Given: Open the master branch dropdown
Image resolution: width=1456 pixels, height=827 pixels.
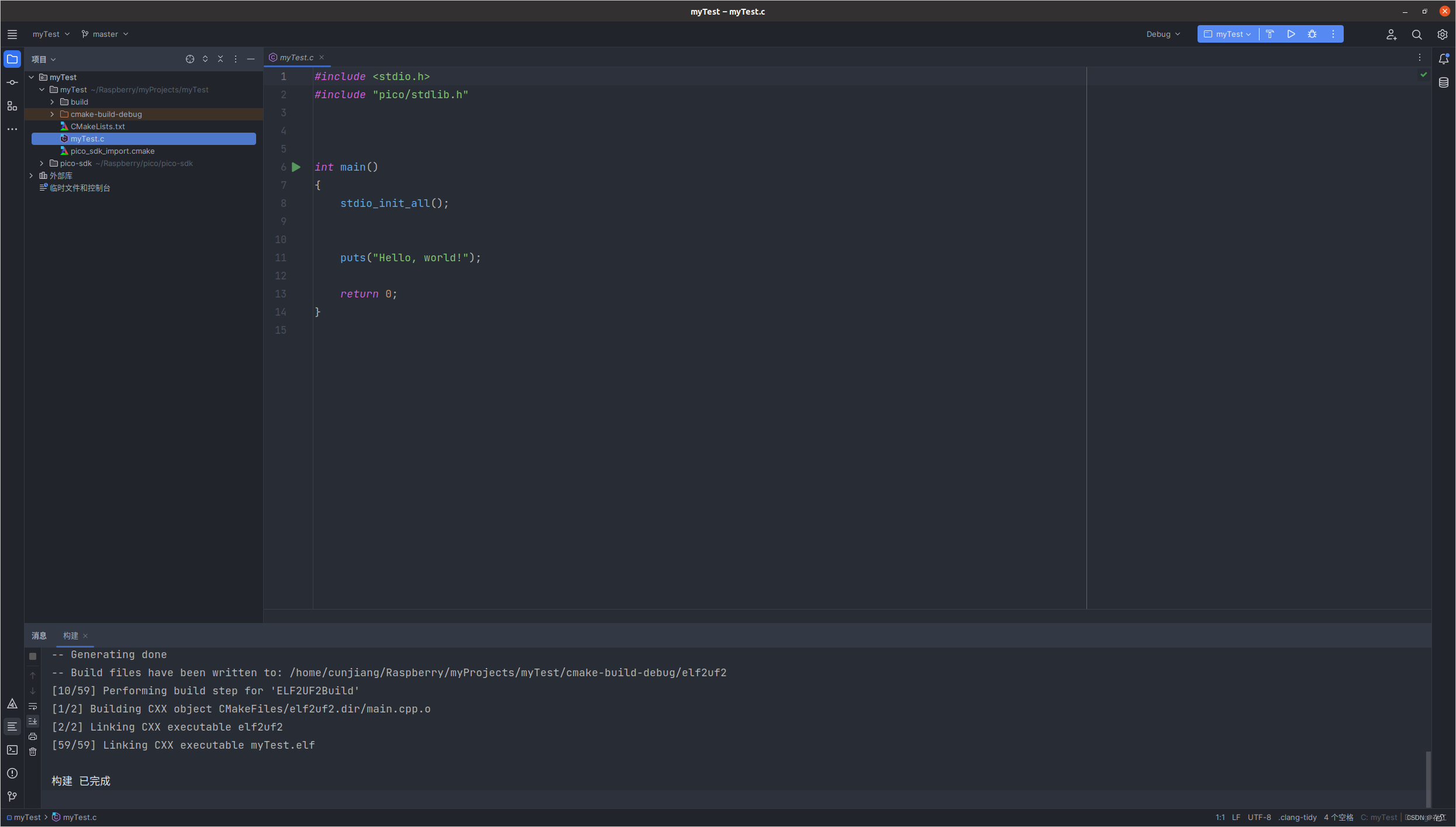Looking at the screenshot, I should 105,34.
